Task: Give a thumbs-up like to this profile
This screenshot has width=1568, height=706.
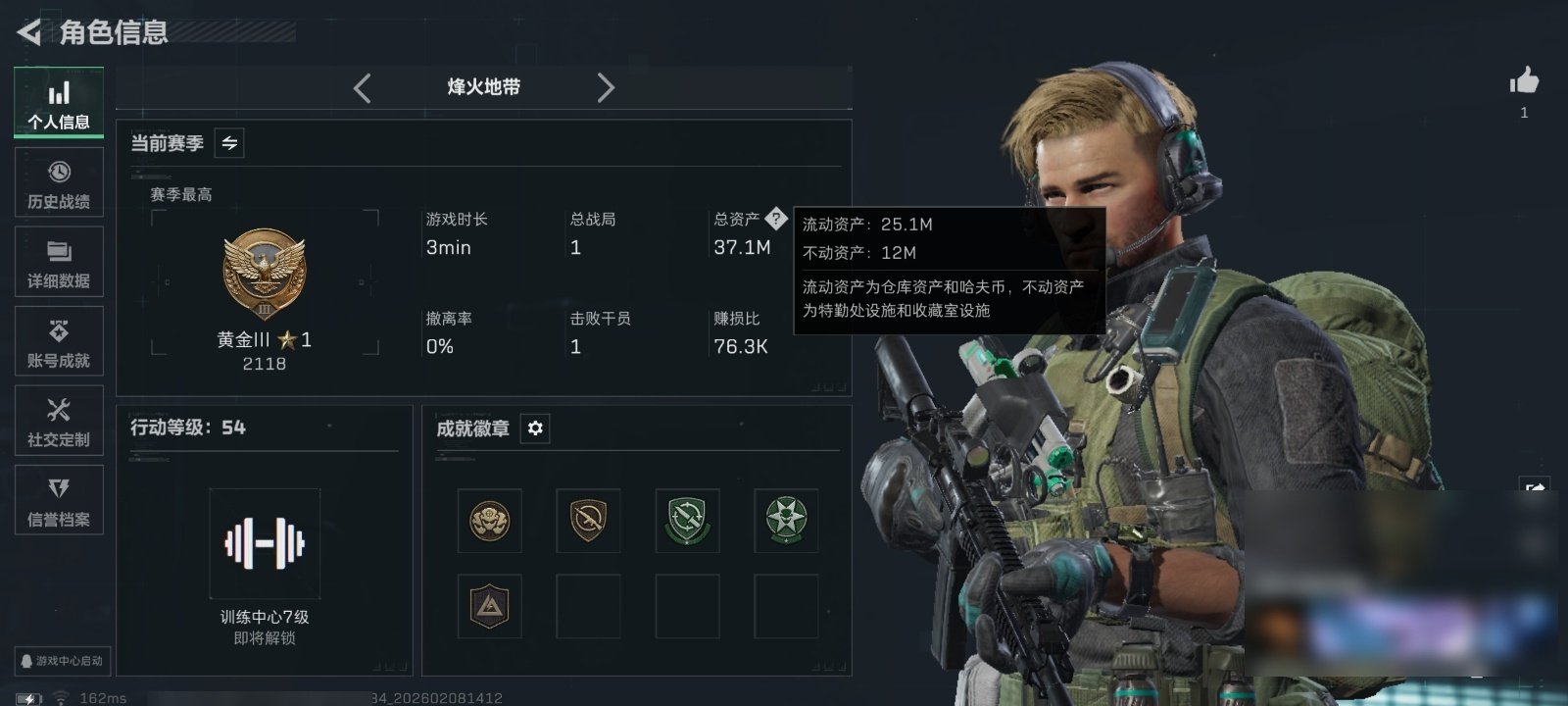Action: pyautogui.click(x=1524, y=80)
